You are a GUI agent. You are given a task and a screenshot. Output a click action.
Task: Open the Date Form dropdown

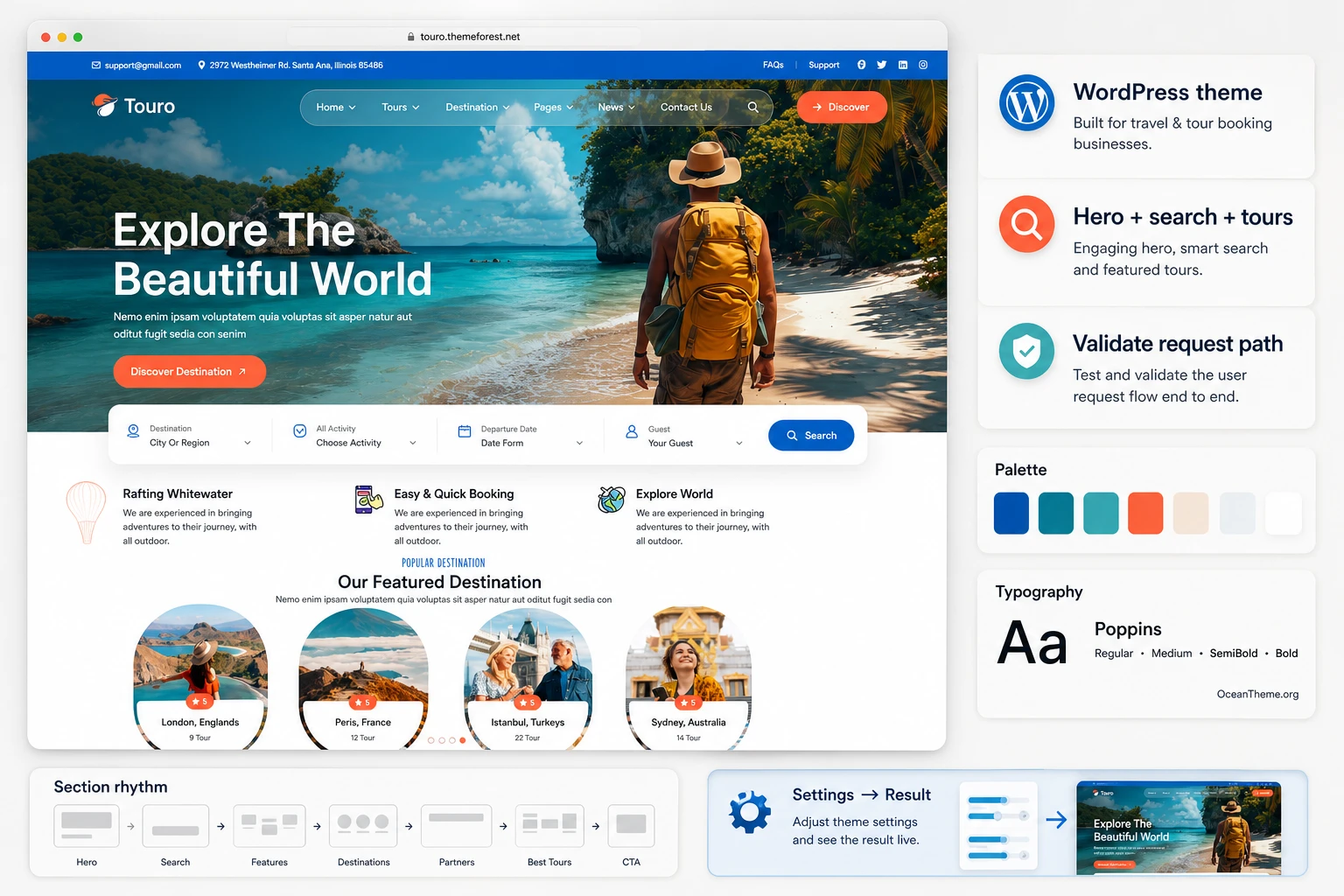point(532,443)
